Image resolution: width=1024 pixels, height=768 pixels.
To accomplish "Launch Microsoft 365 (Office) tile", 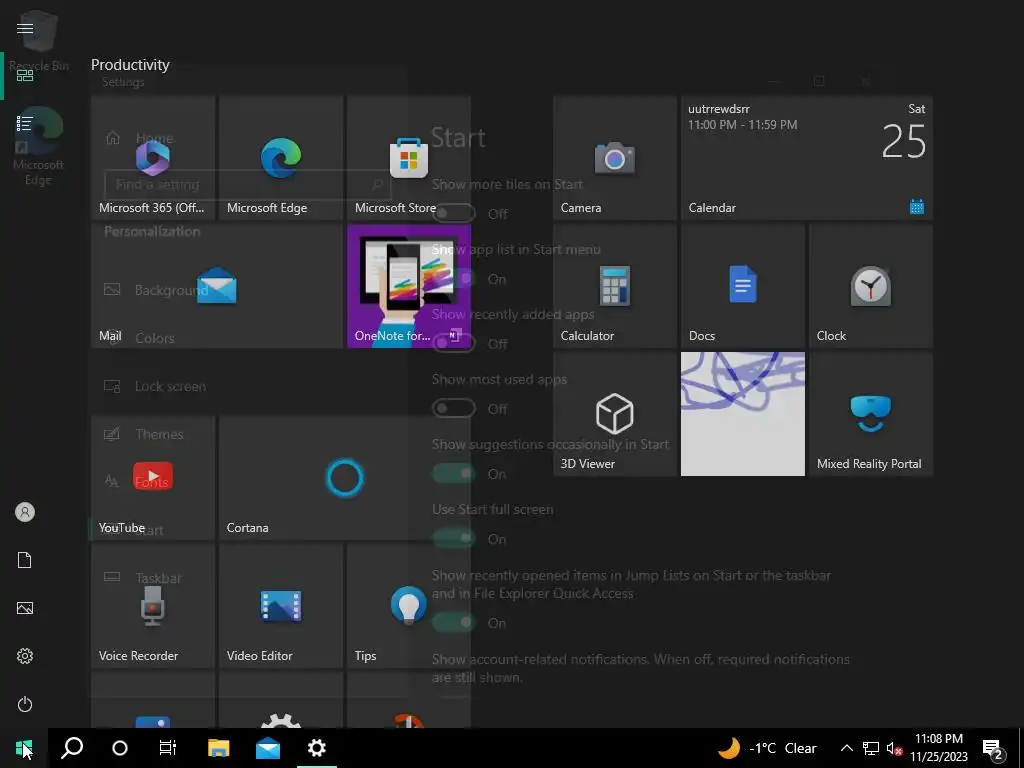I will pyautogui.click(x=153, y=157).
